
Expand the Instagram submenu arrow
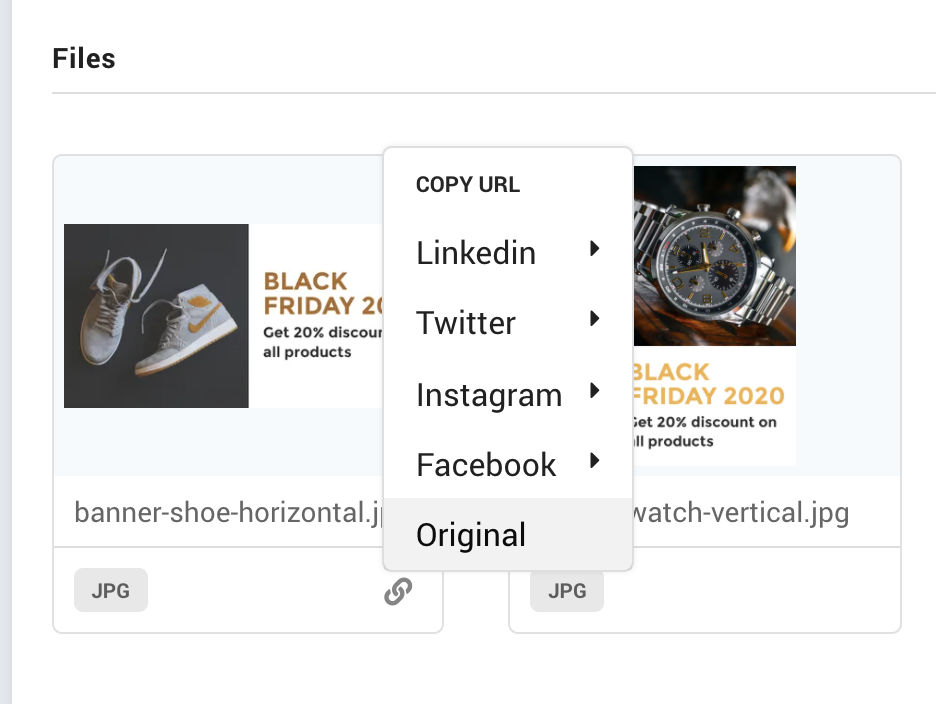click(594, 392)
